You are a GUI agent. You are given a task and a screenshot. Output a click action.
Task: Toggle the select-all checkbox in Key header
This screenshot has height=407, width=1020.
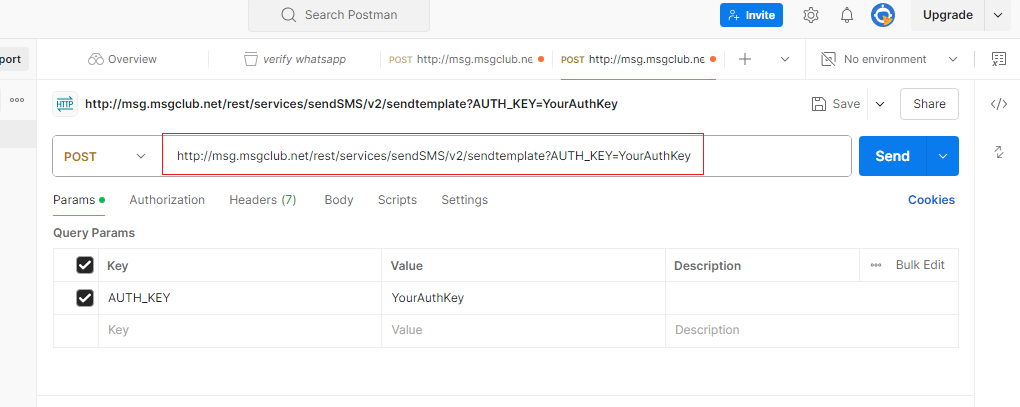(85, 265)
